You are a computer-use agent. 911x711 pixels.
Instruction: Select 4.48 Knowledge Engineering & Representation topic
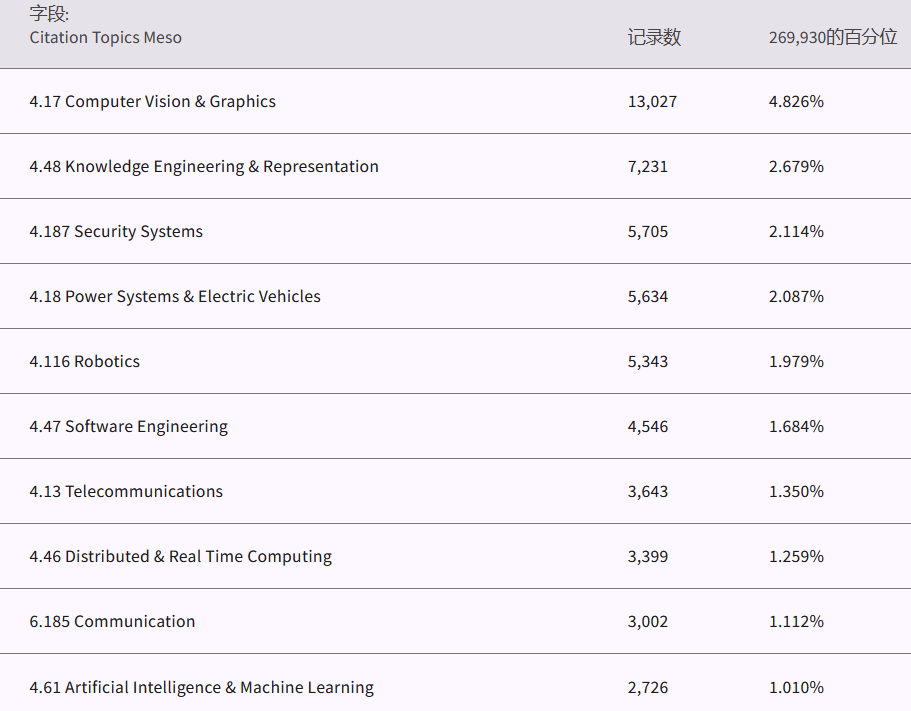(x=204, y=166)
